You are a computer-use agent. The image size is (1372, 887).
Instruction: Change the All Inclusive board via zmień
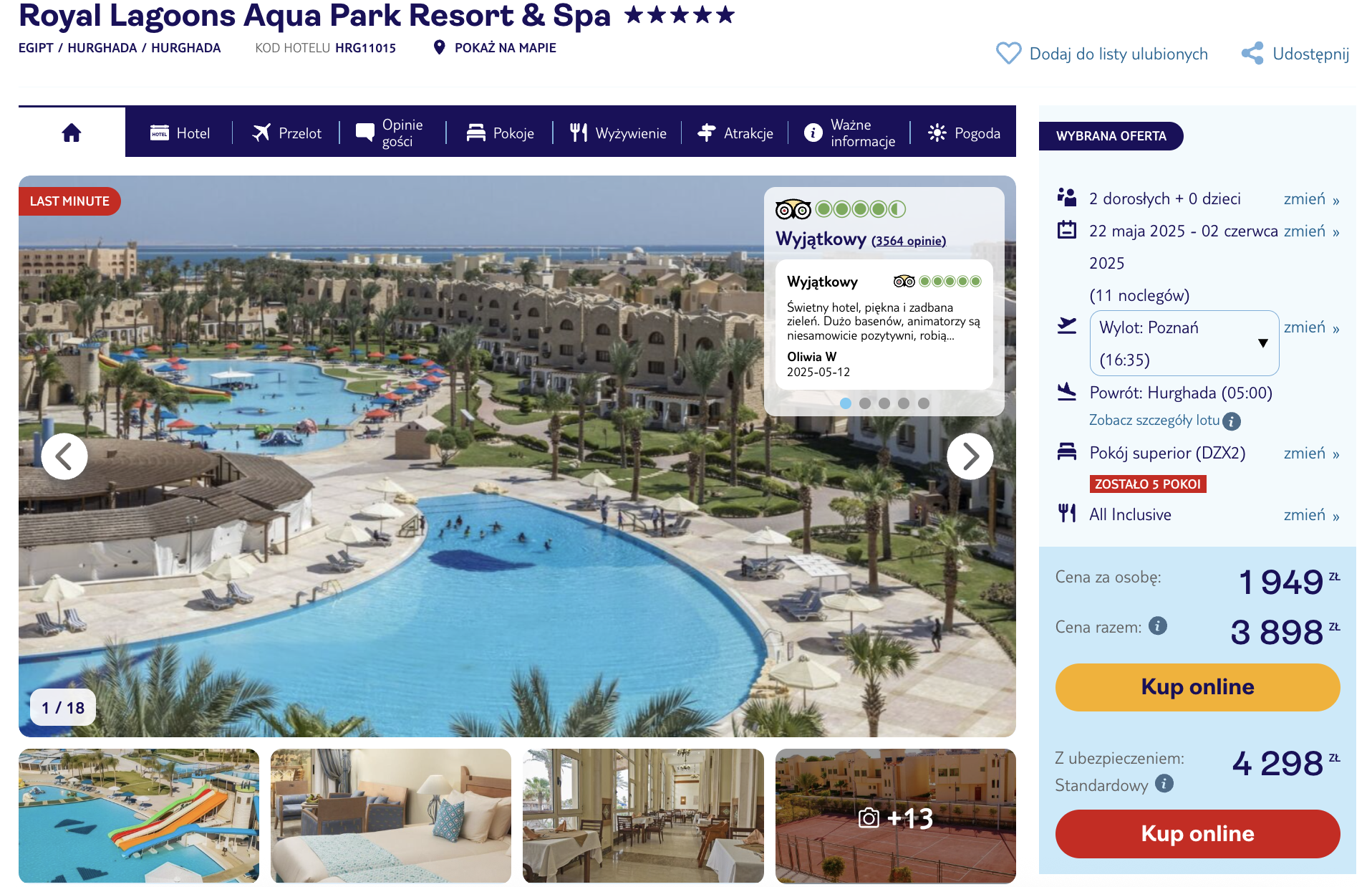point(1311,514)
